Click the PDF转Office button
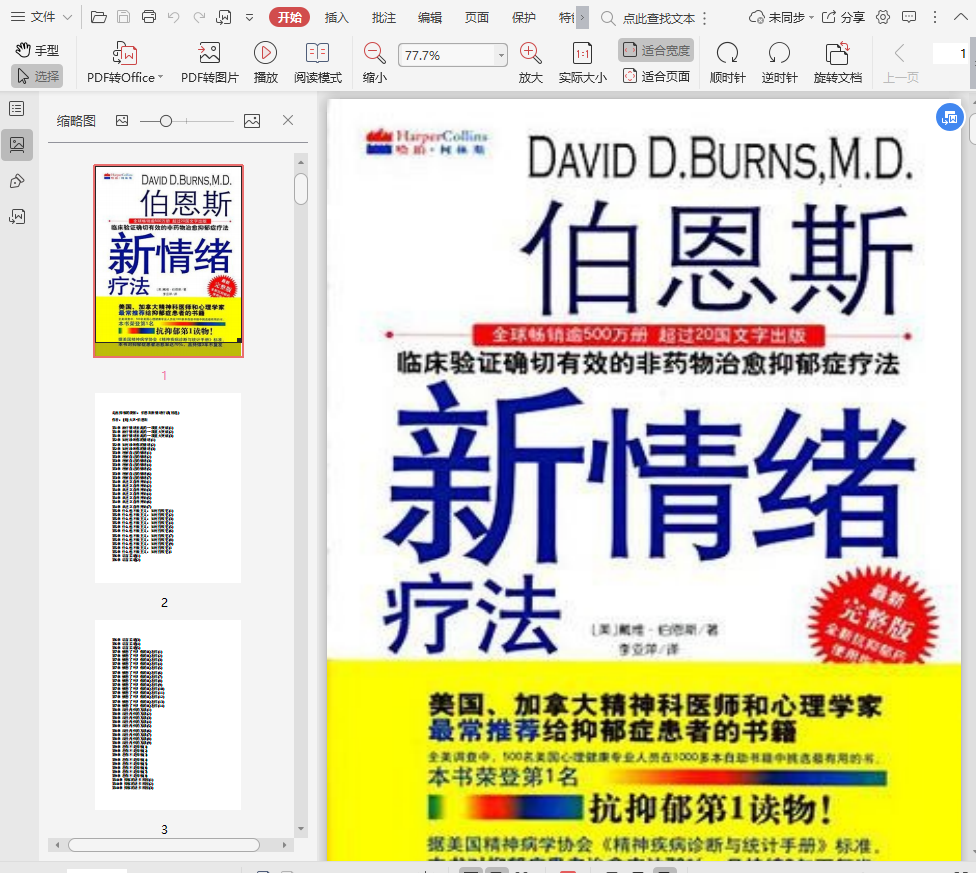The image size is (976, 873). point(124,62)
